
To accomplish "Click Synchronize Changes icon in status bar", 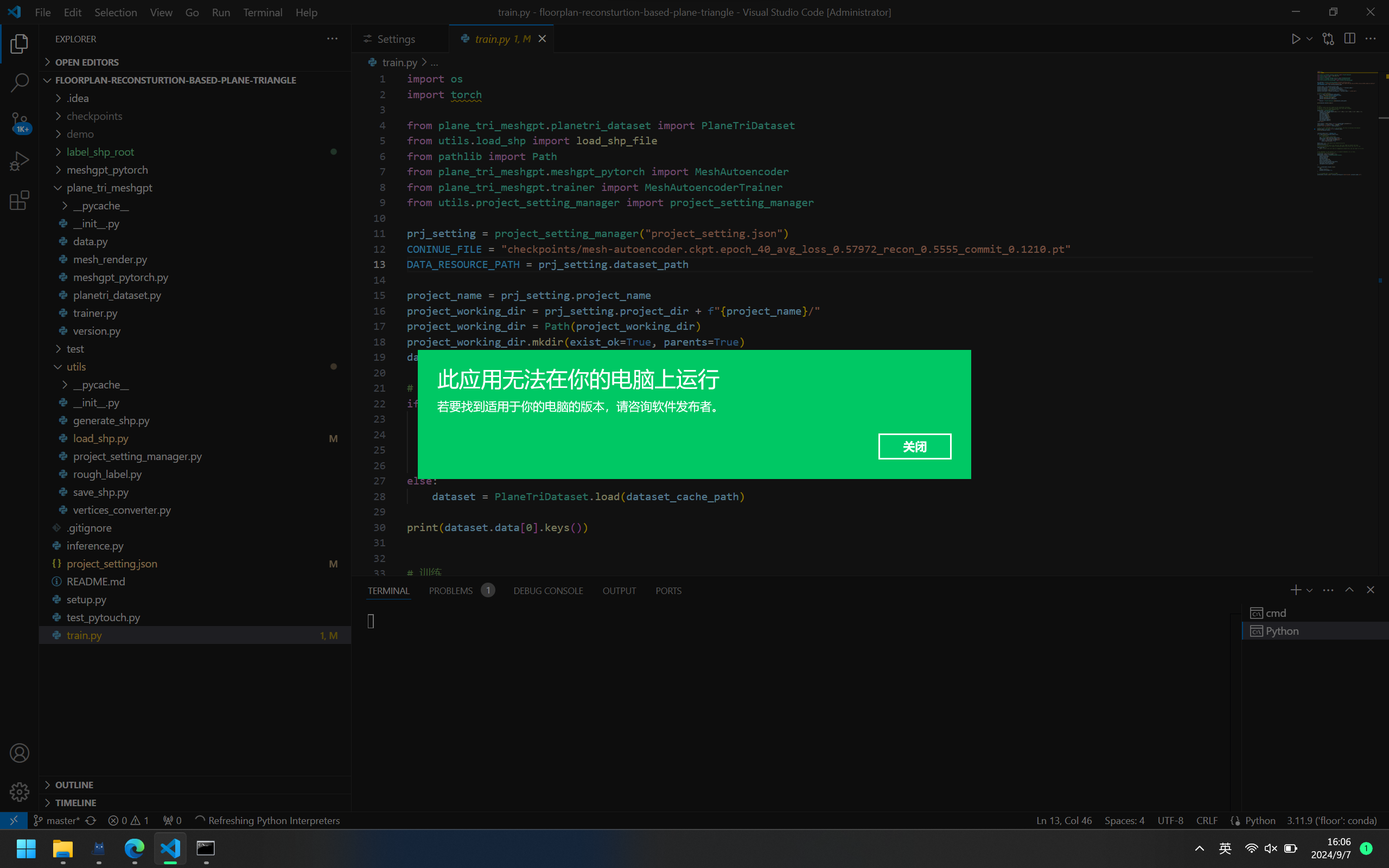I will tap(91, 820).
